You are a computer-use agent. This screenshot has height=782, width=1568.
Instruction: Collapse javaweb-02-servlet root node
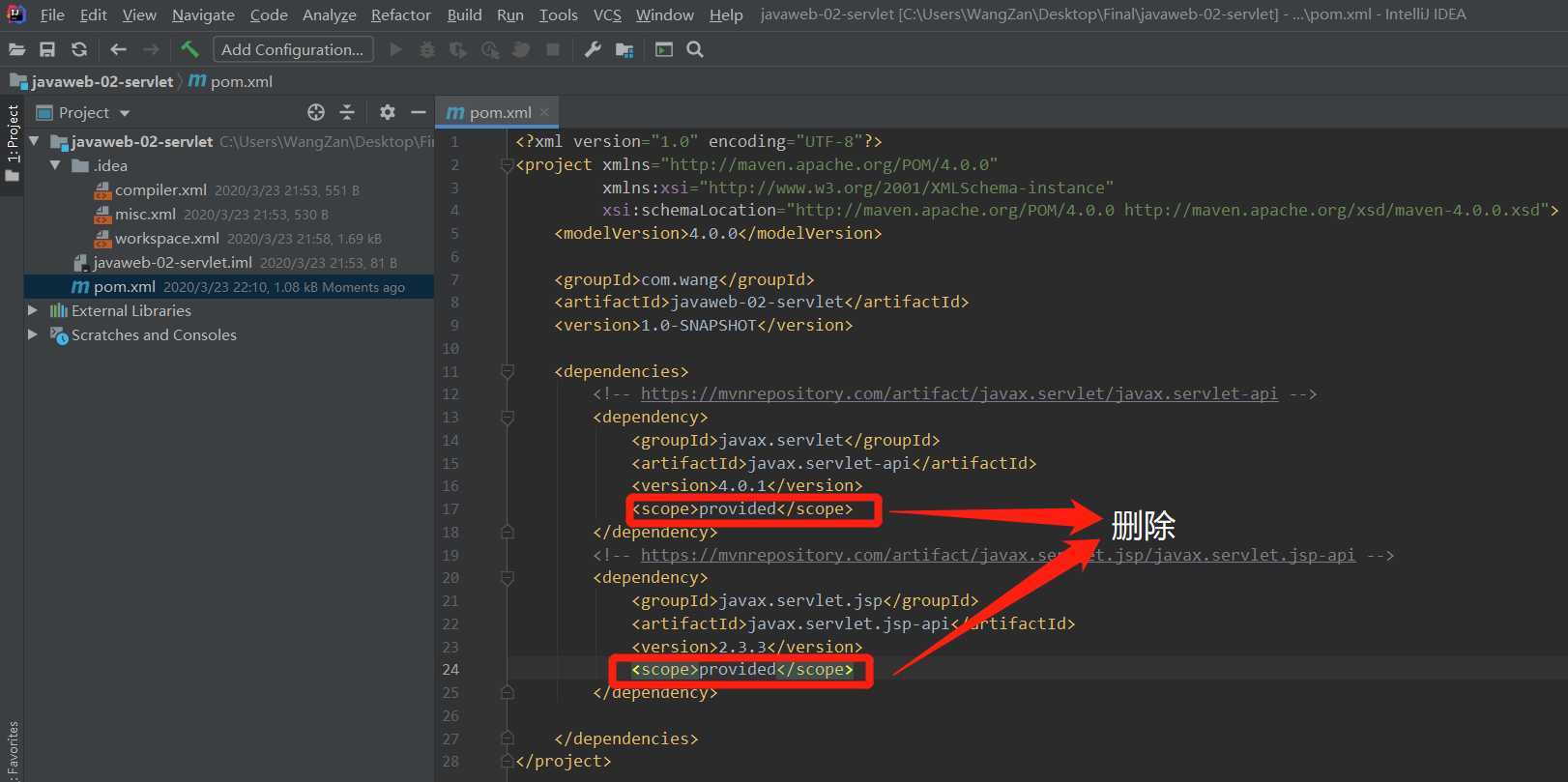[35, 141]
